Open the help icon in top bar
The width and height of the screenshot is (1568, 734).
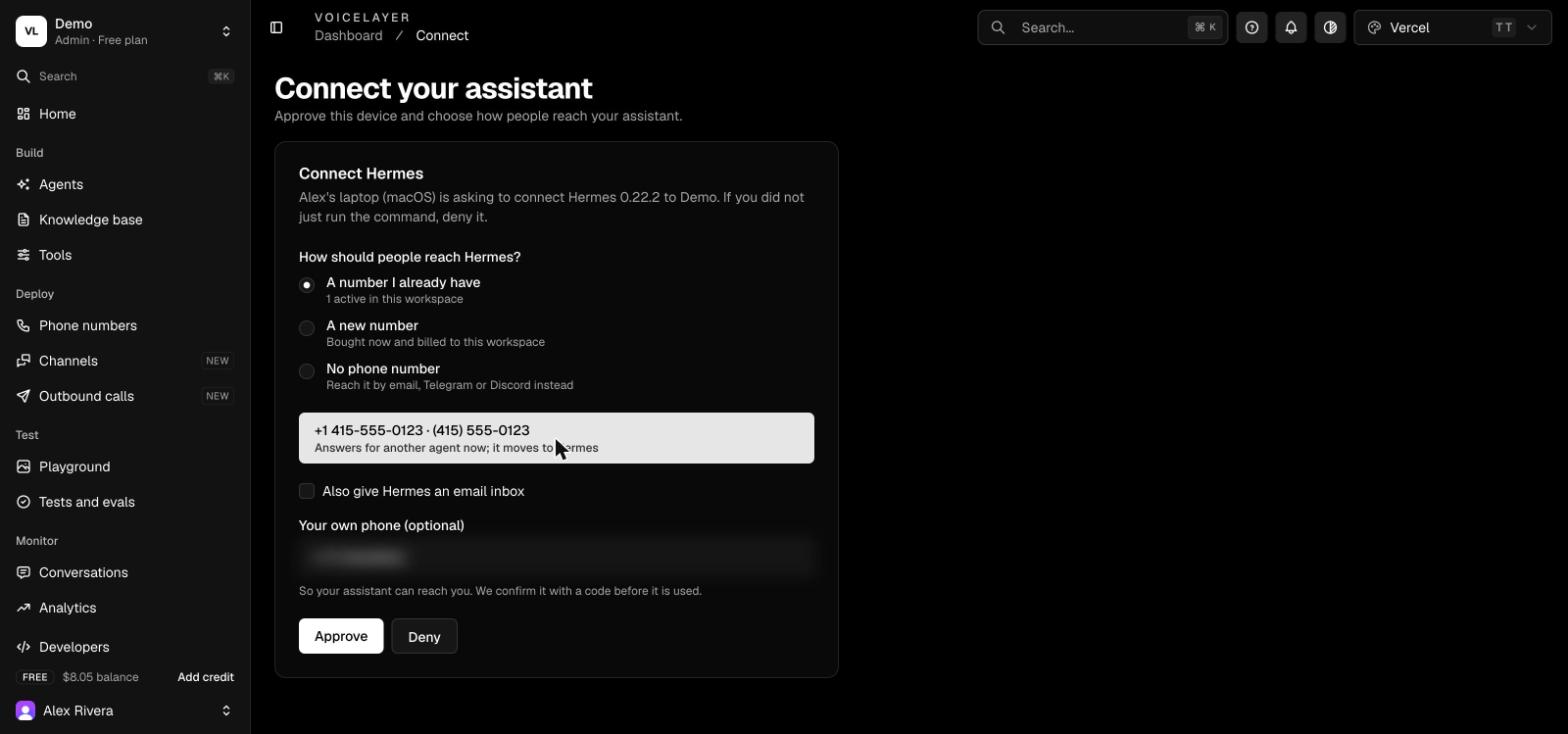tap(1252, 28)
